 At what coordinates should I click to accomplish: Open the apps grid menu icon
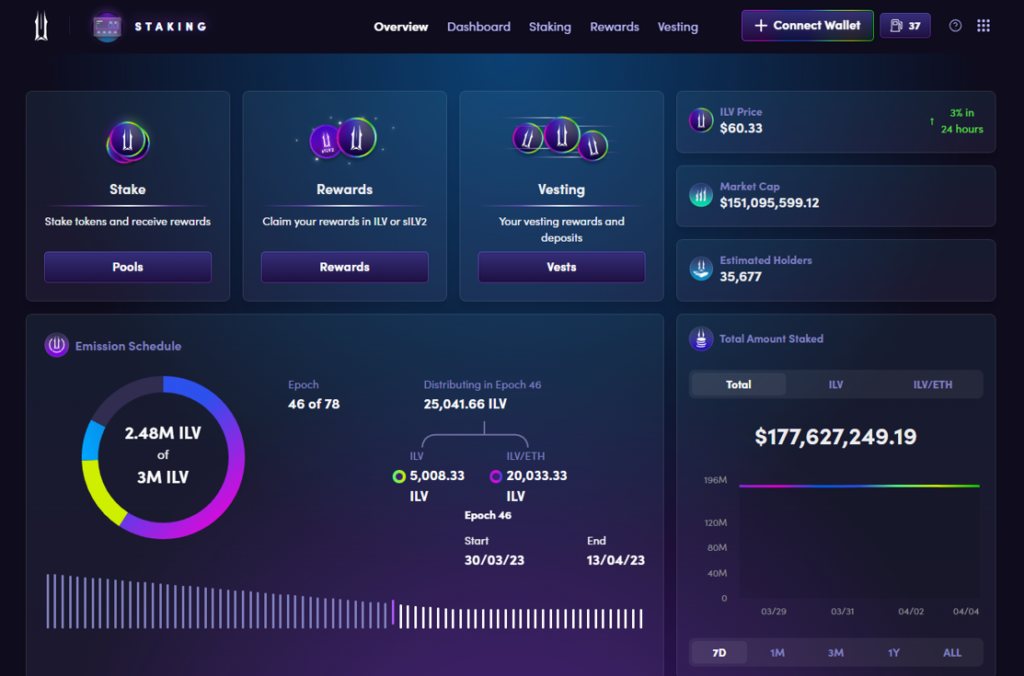984,25
